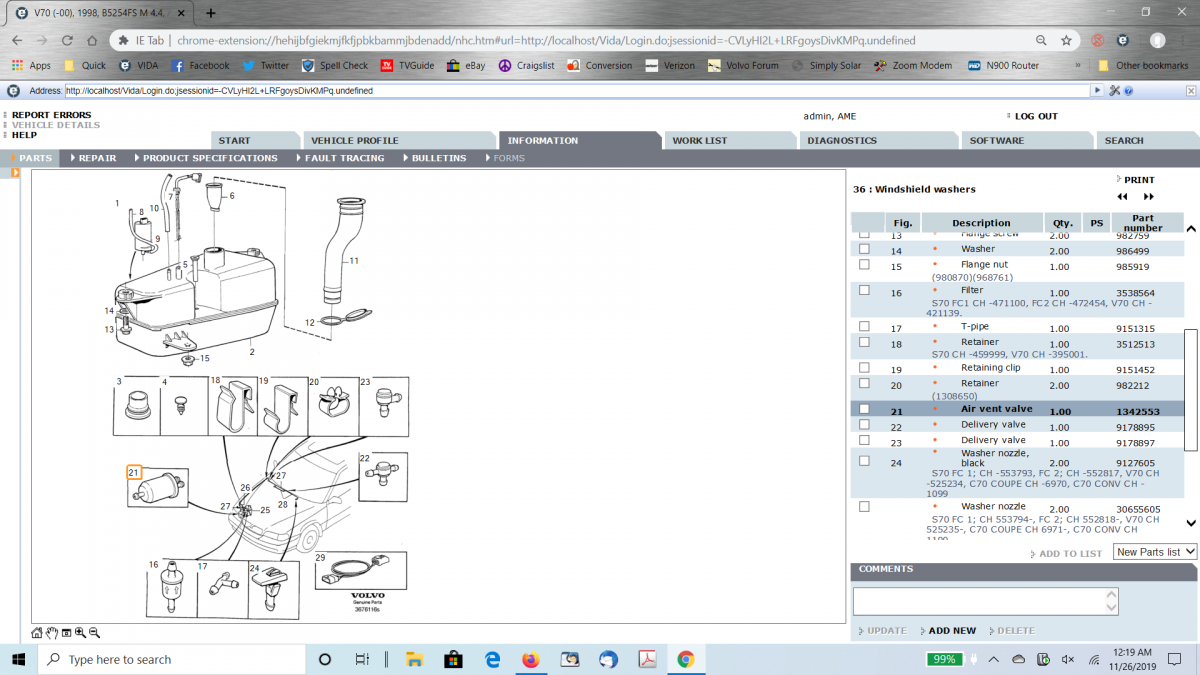Select the T-pipe row checkbox
Image resolution: width=1200 pixels, height=675 pixels.
tap(864, 327)
